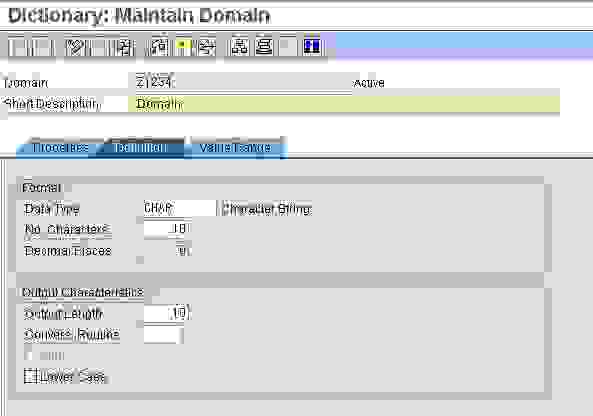Screen dimensions: 593x416
Task: Toggle the Sign checkbox above Lower Case
Action: point(28,355)
